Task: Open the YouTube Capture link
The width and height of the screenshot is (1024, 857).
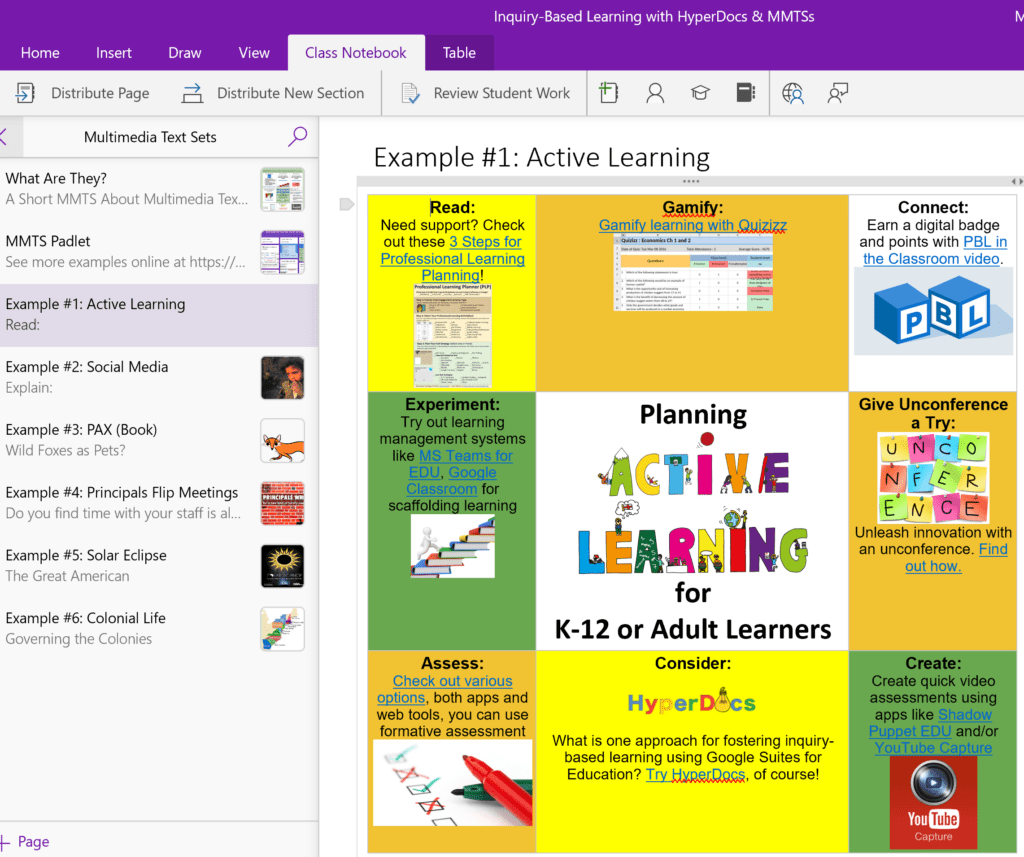Action: pyautogui.click(x=933, y=748)
